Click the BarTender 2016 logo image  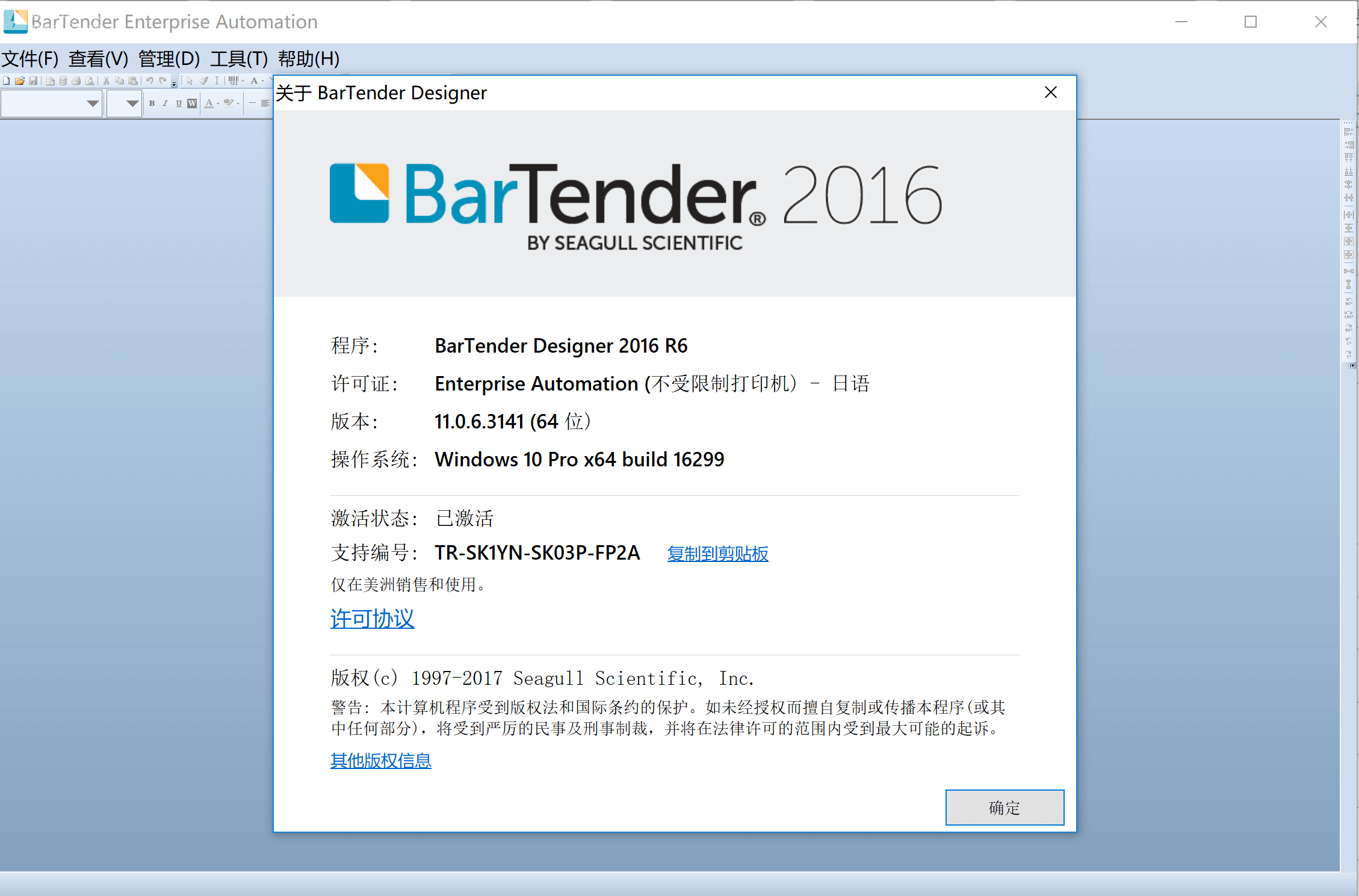point(636,206)
